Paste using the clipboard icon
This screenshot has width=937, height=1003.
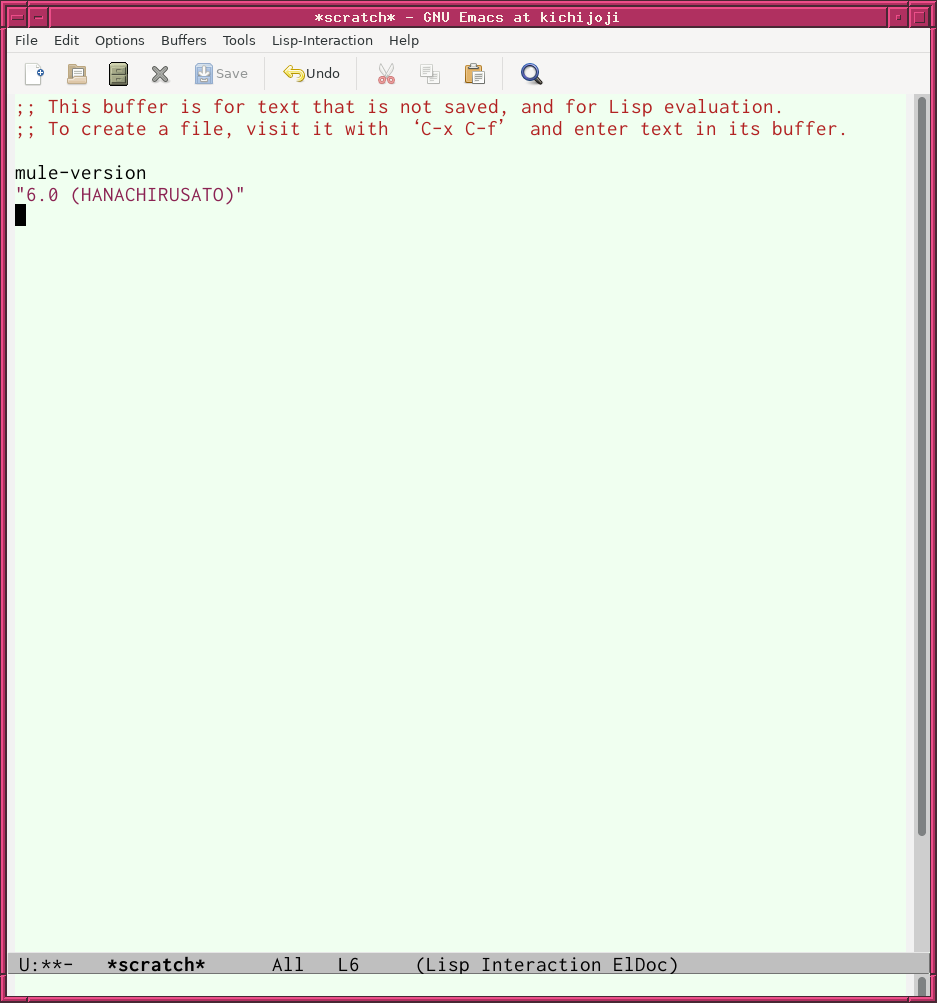(x=474, y=74)
